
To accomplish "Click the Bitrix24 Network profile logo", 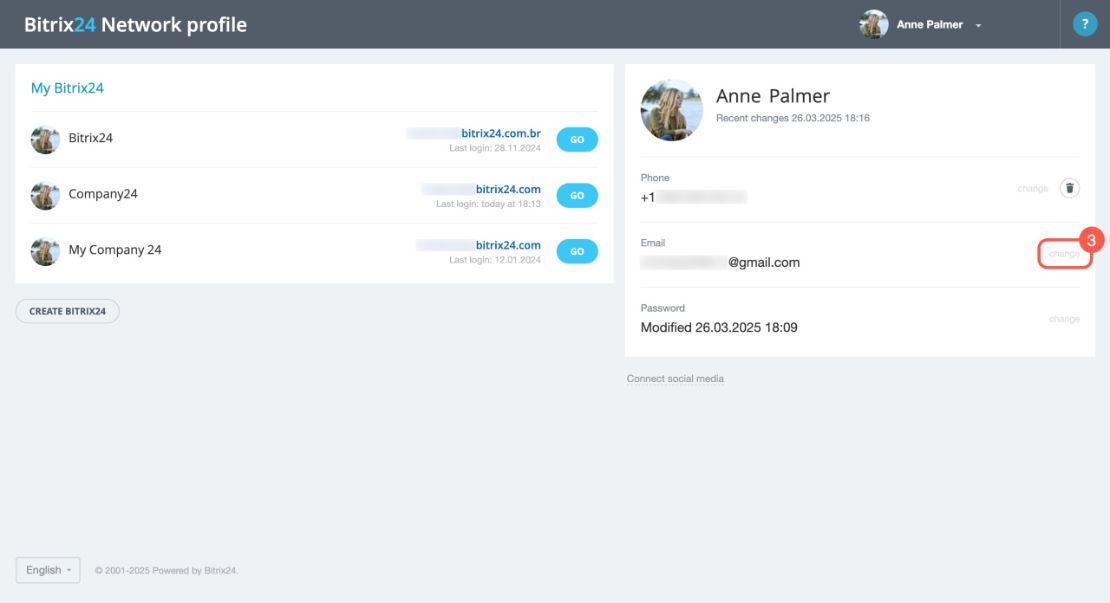I will [x=135, y=25].
